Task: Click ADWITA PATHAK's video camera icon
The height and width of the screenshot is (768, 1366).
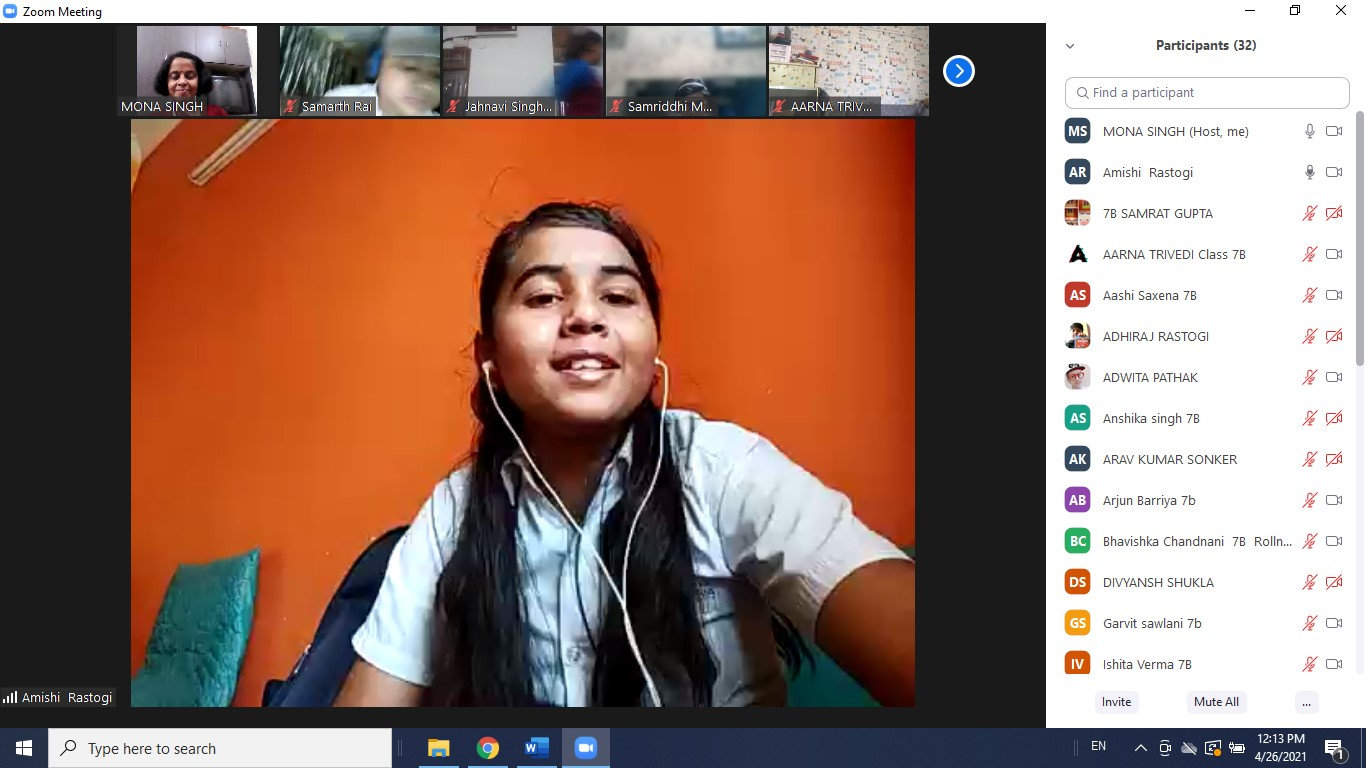Action: (1334, 377)
